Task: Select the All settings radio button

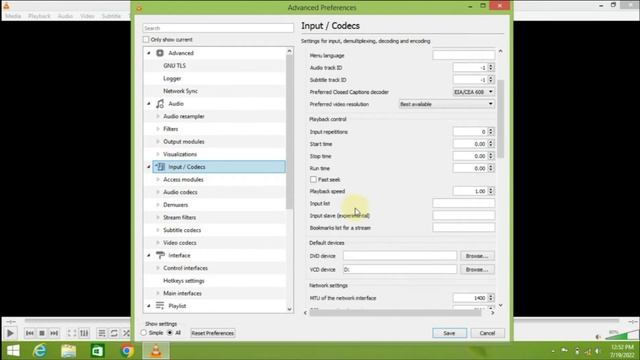Action: point(170,333)
